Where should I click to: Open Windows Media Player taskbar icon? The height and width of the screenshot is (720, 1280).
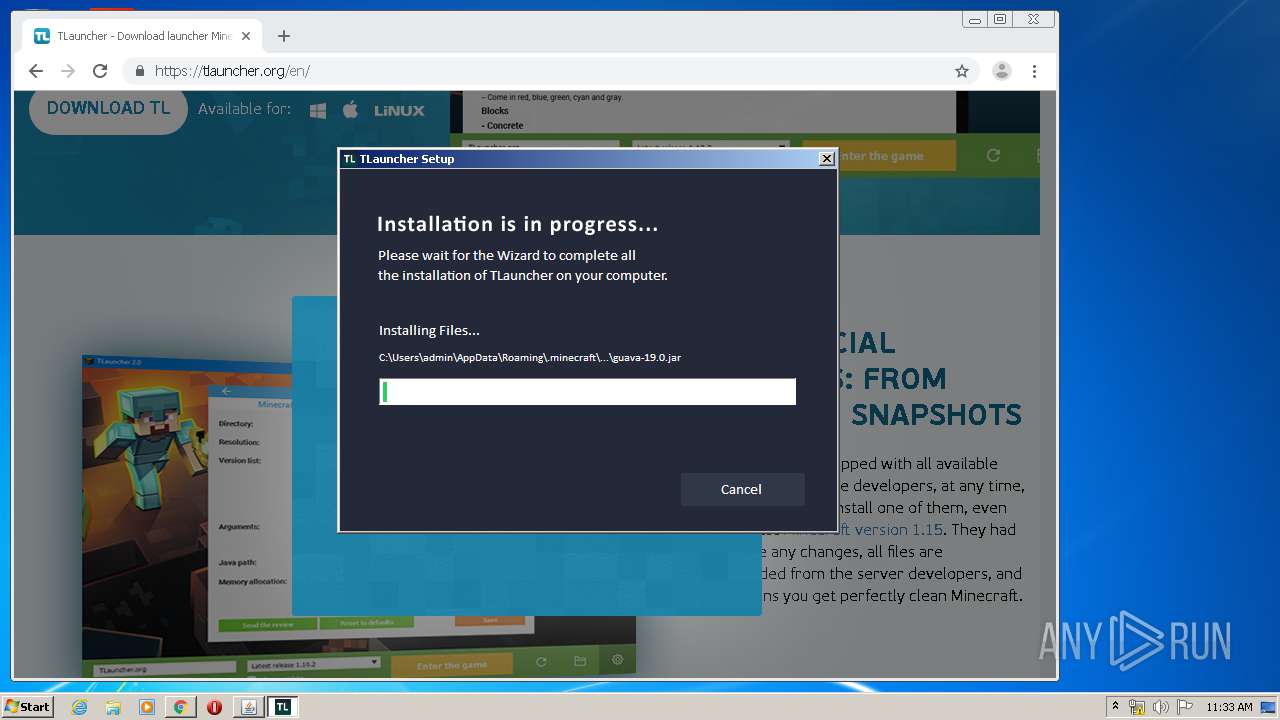[x=147, y=707]
